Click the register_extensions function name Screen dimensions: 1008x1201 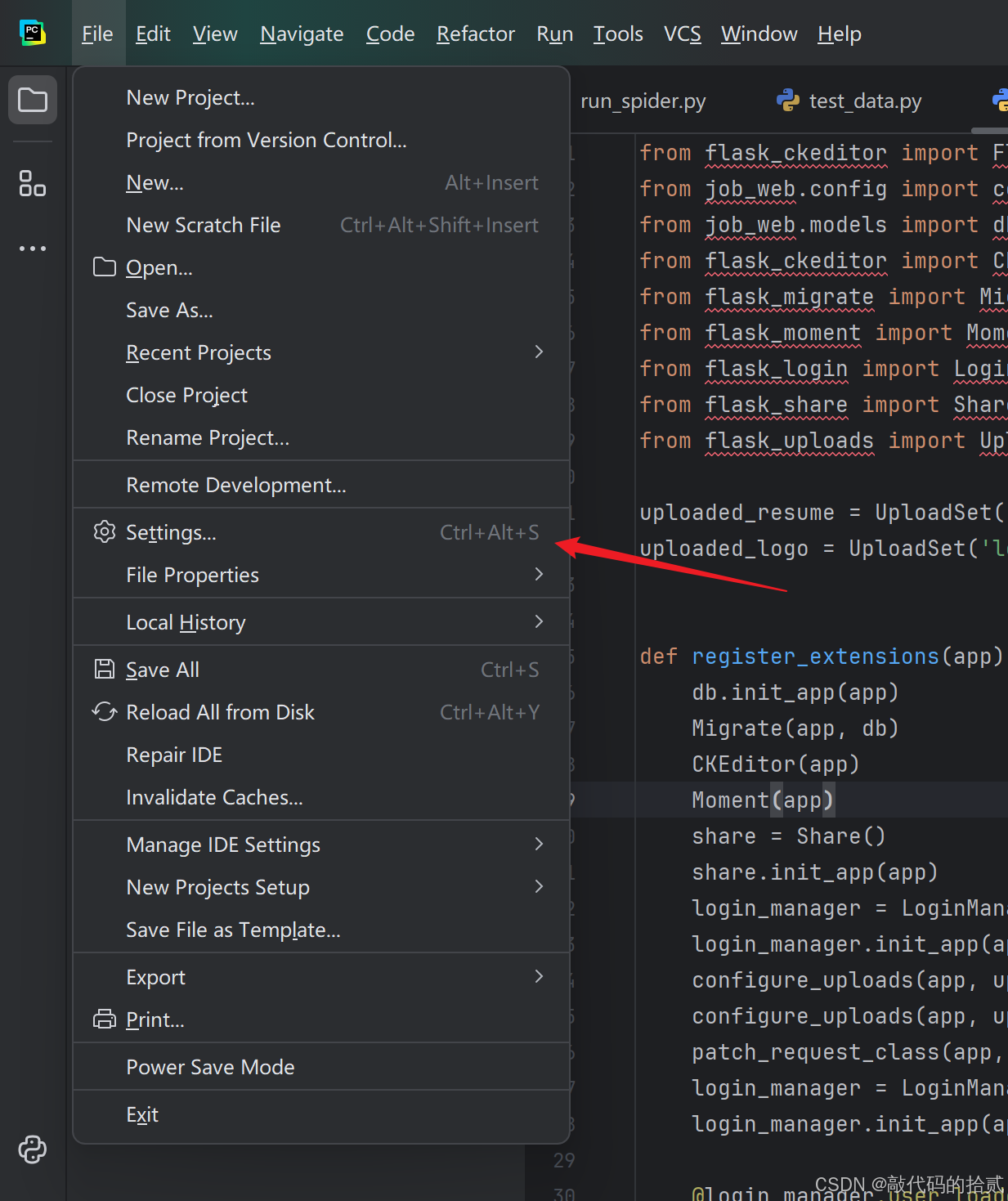pyautogui.click(x=816, y=657)
